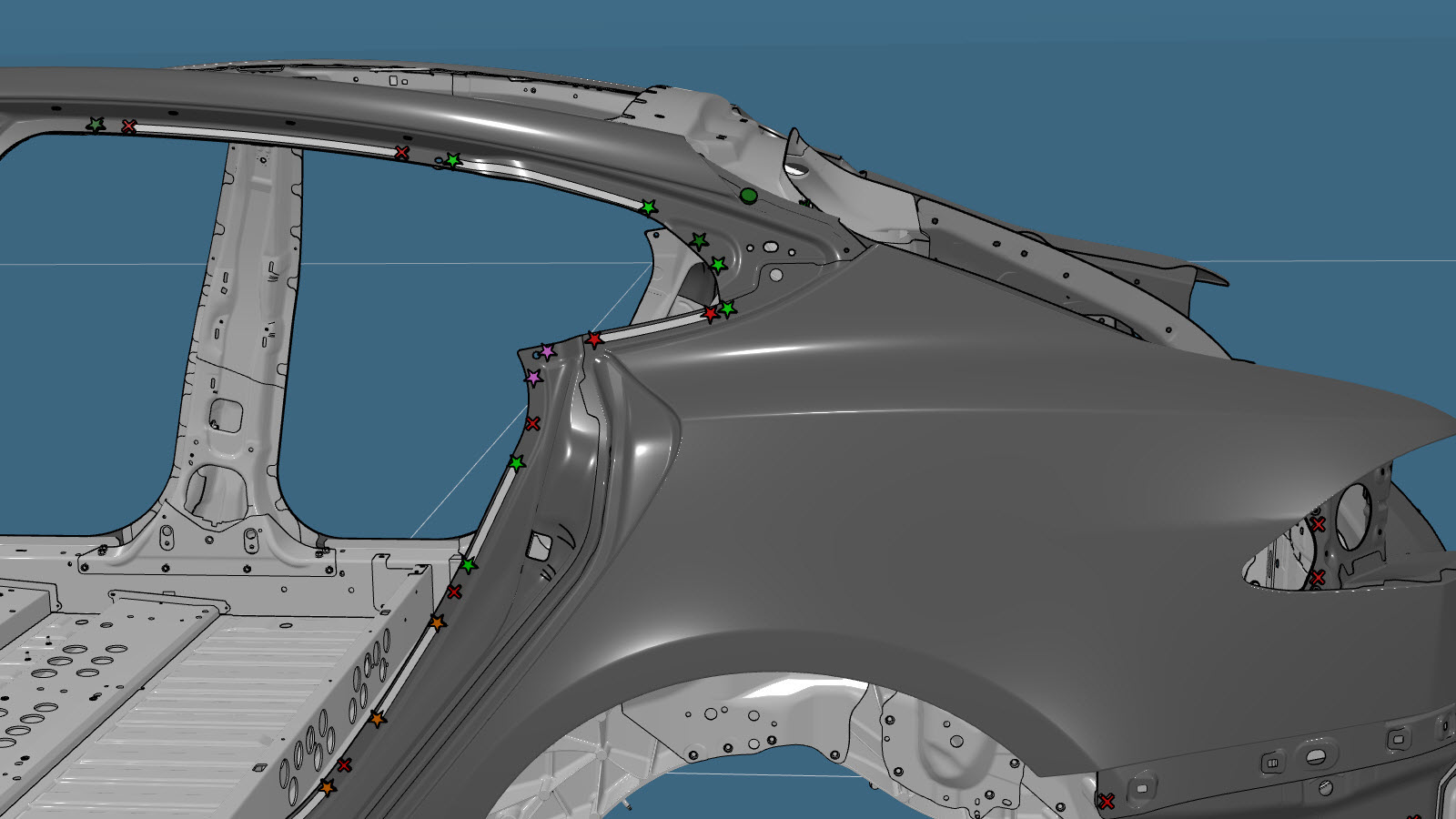Click the red X between the lower orange stars
Viewport: 1456px width, 819px height.
[x=344, y=765]
